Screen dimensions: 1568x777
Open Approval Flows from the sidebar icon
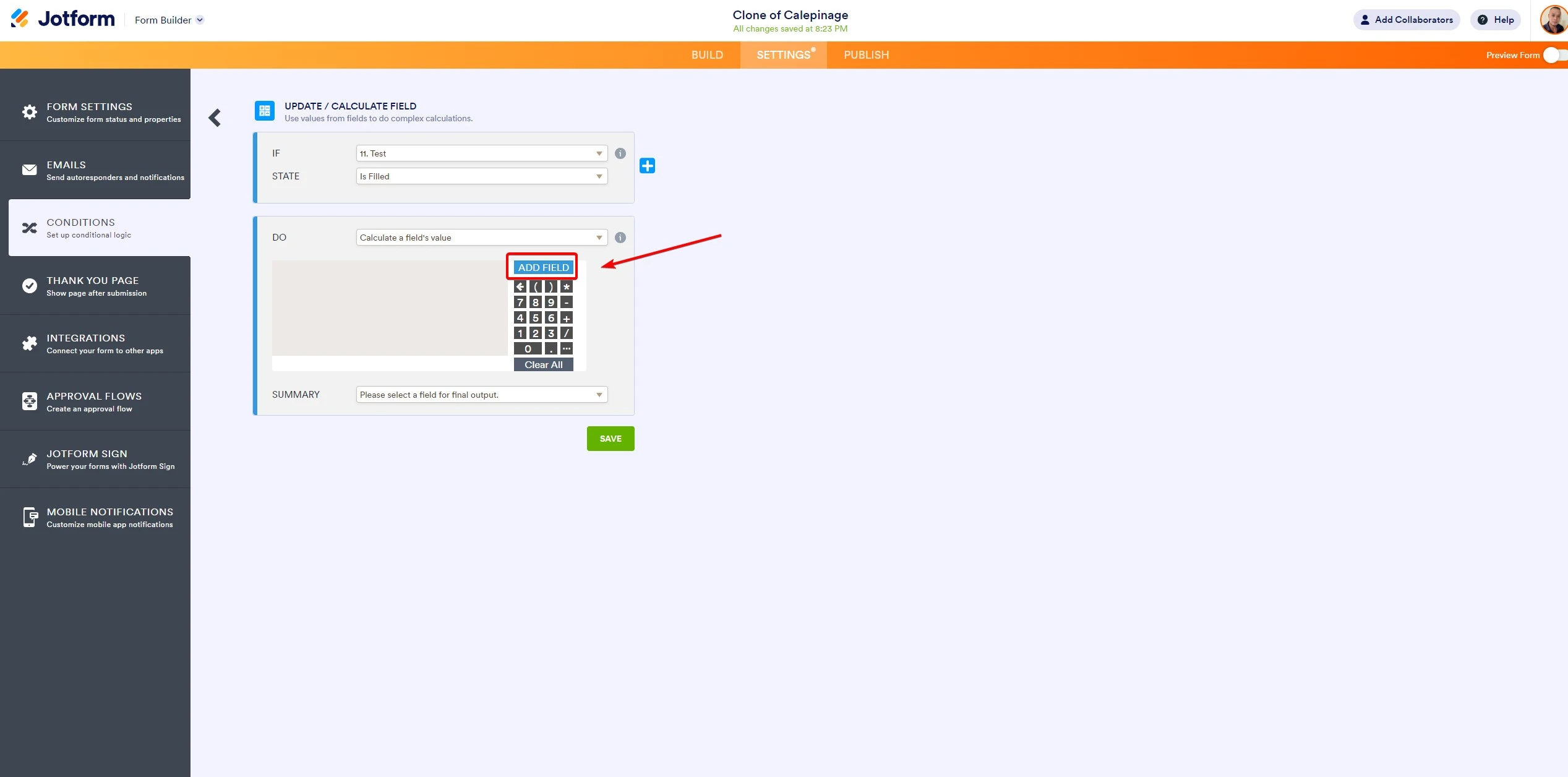click(x=29, y=401)
